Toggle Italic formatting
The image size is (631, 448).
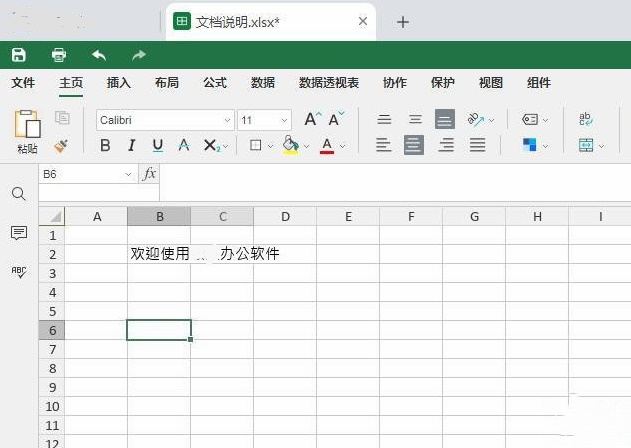[132, 145]
